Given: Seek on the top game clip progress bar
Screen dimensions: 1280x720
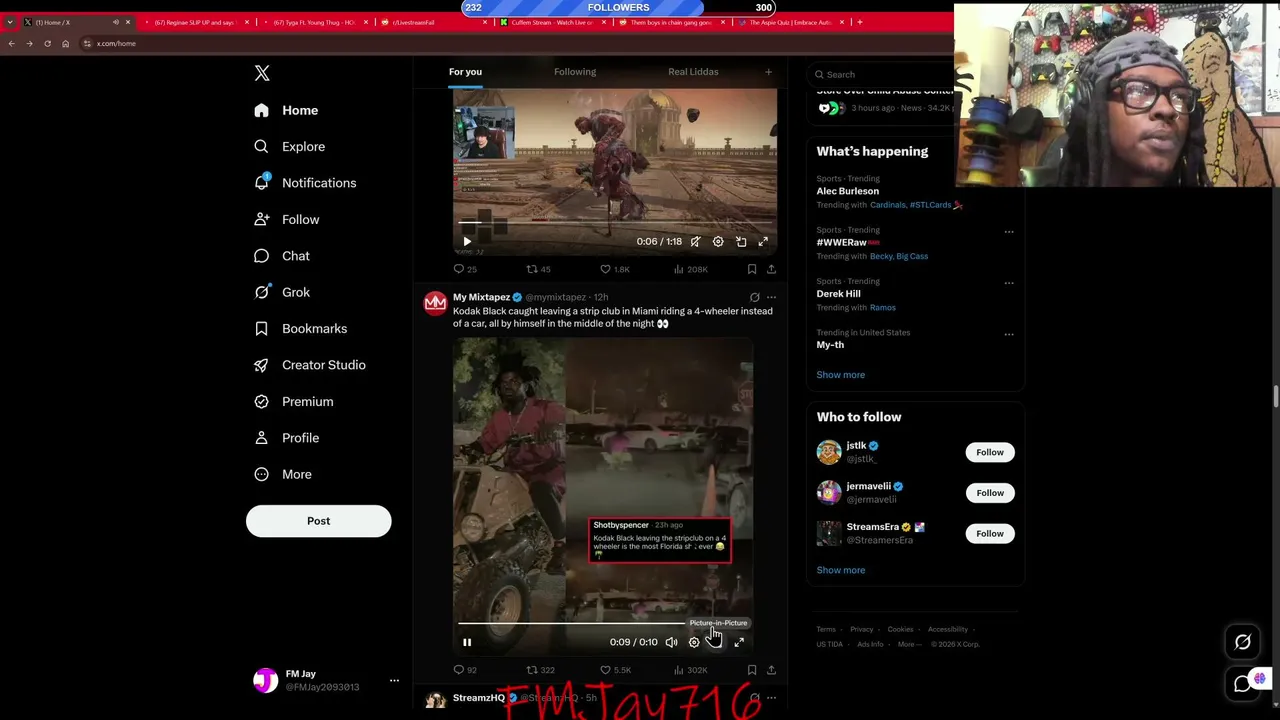Looking at the screenshot, I should 615,221.
